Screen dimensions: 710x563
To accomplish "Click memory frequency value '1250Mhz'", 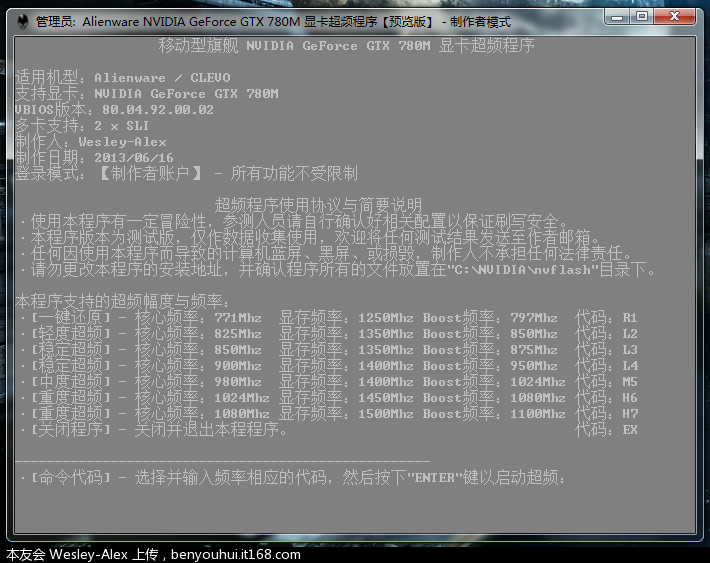I will coord(386,318).
